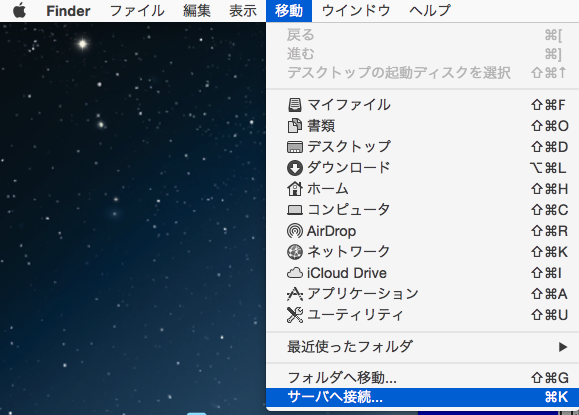Image resolution: width=579 pixels, height=415 pixels.
Task: Open the Finder menu
Action: 68,11
